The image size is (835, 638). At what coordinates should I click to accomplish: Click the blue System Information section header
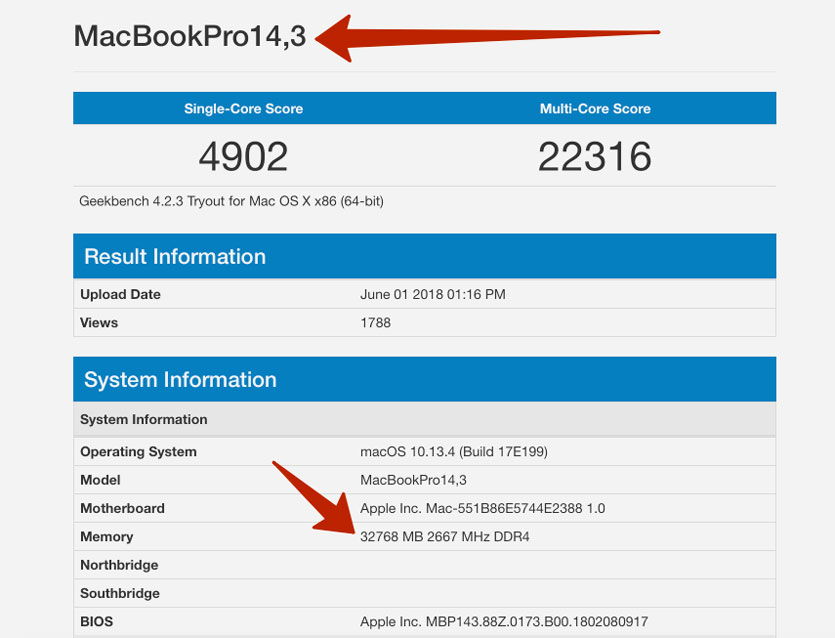coord(424,379)
